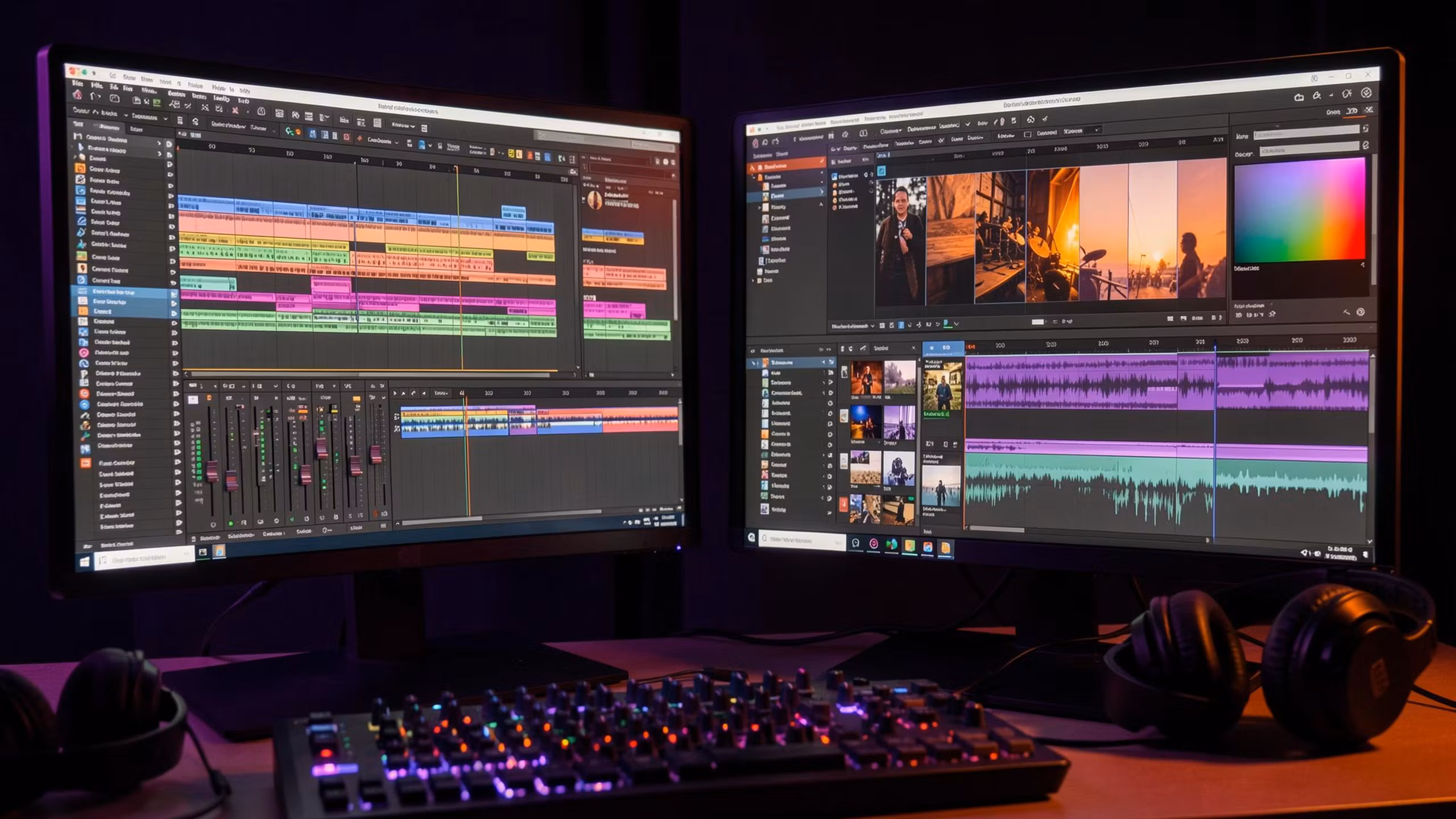Click the first pink fader knob in the mixer

tap(212, 471)
